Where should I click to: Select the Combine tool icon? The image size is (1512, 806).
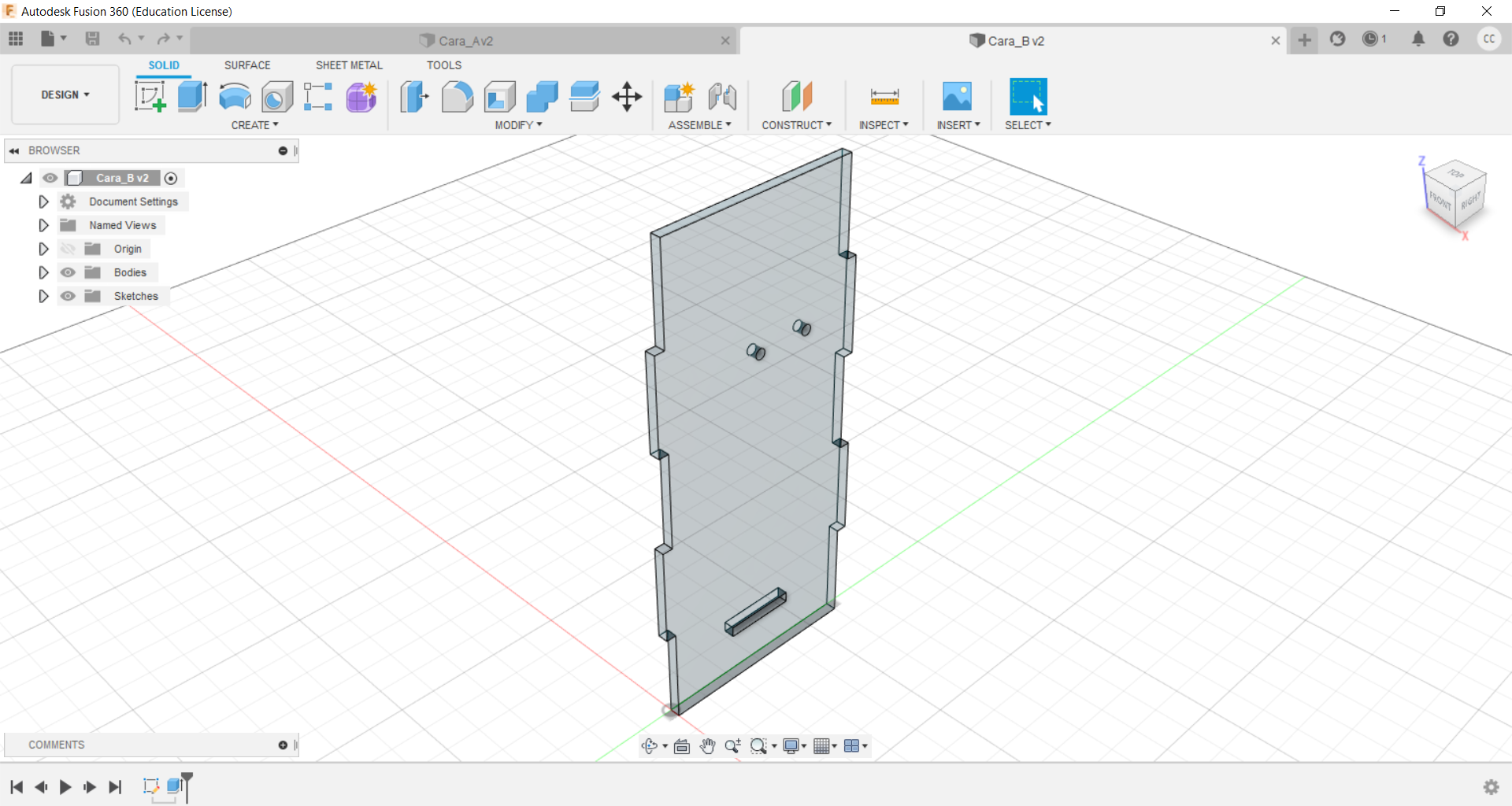pos(542,97)
